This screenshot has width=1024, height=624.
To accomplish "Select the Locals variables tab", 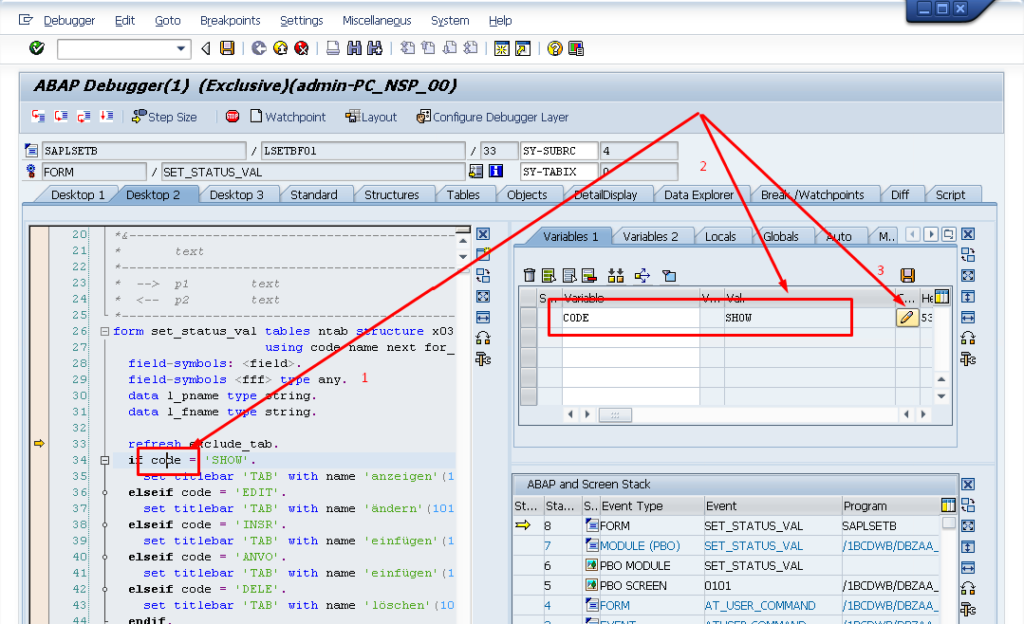I will click(x=720, y=237).
